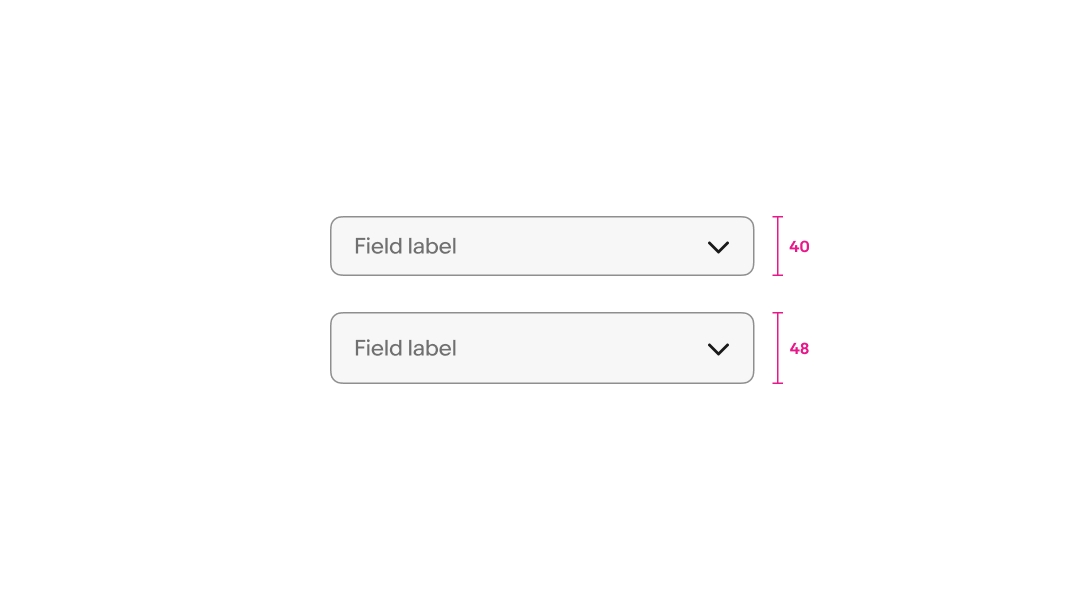The height and width of the screenshot is (600, 1083).
Task: Open the shorter select field
Action: [x=542, y=246]
